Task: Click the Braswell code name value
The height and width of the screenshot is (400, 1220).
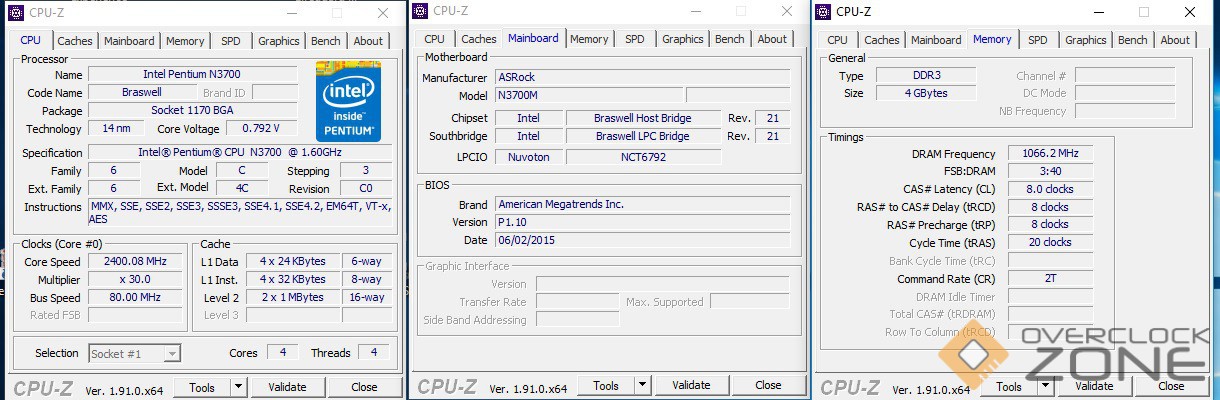Action: point(138,92)
